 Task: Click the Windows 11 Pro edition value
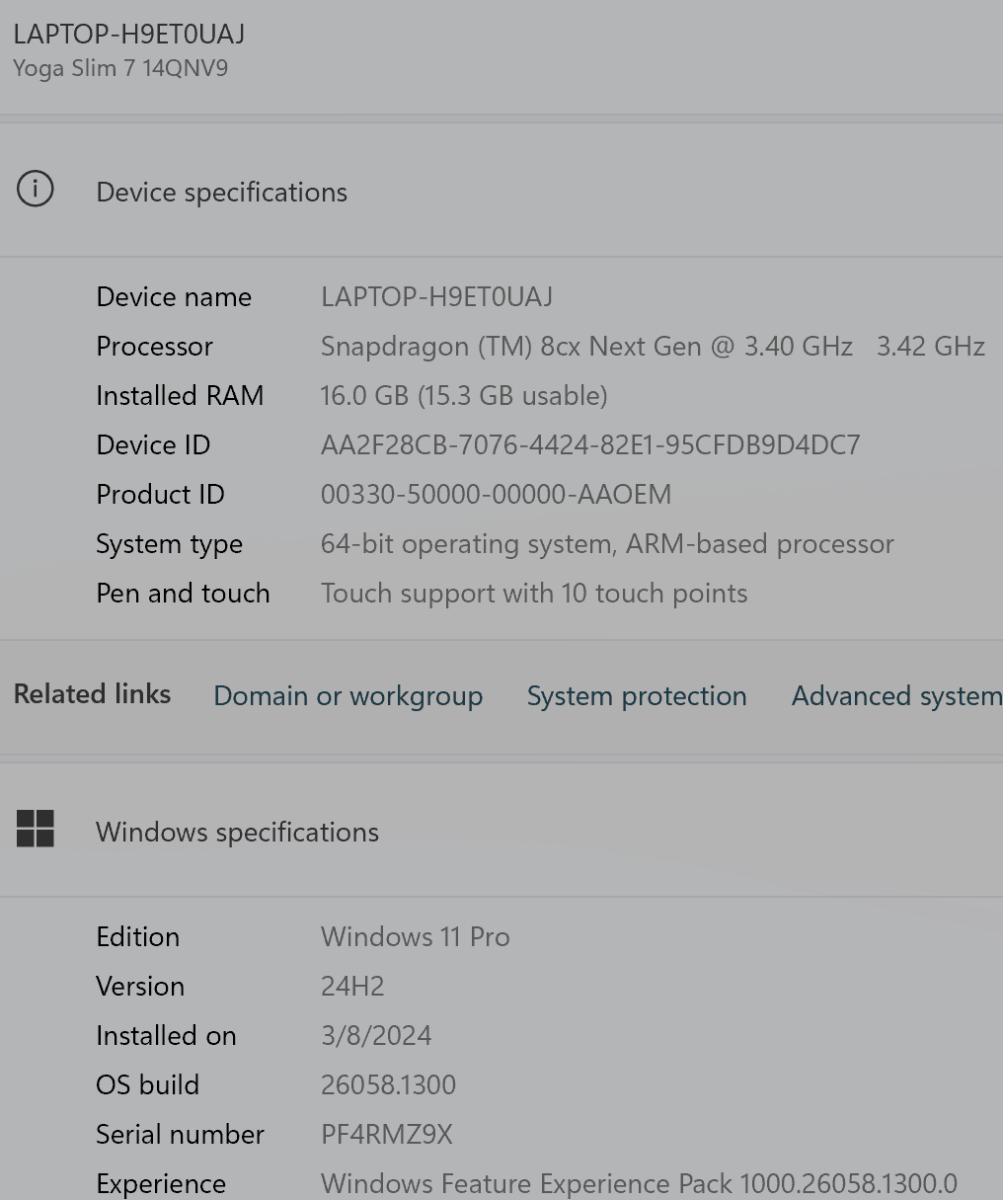pos(414,937)
